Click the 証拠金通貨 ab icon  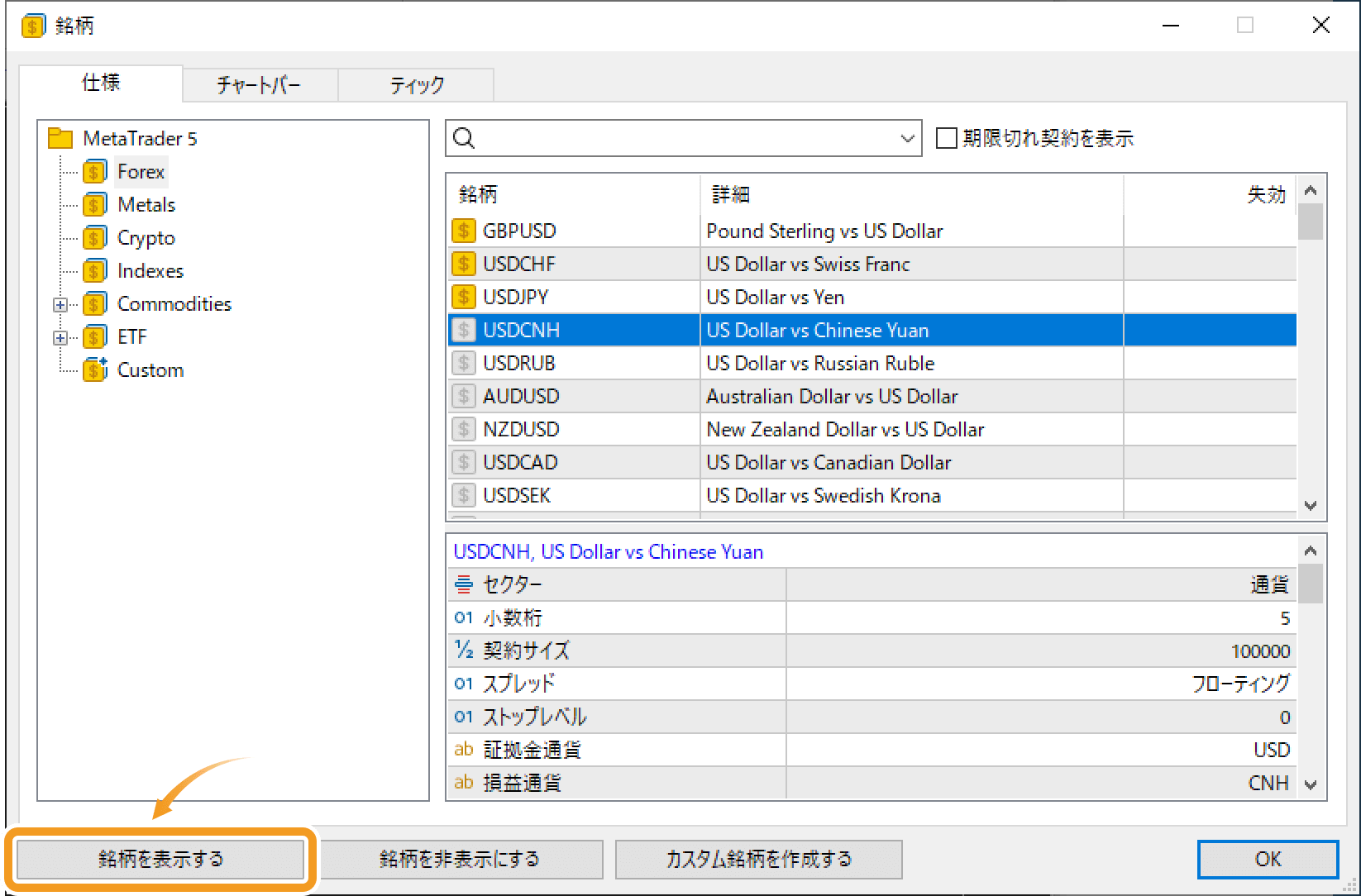pos(464,750)
